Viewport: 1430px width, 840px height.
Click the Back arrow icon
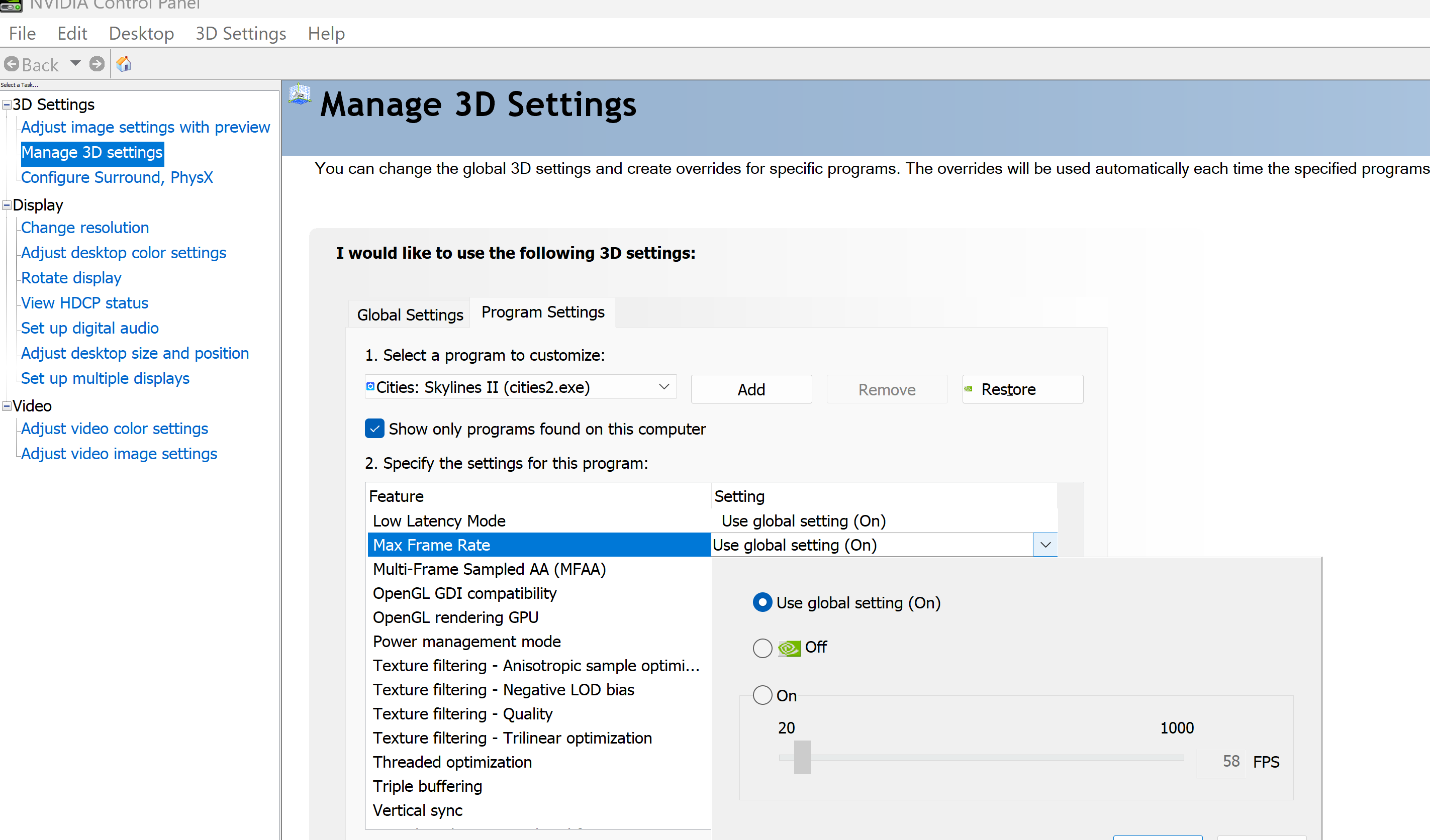[12, 64]
